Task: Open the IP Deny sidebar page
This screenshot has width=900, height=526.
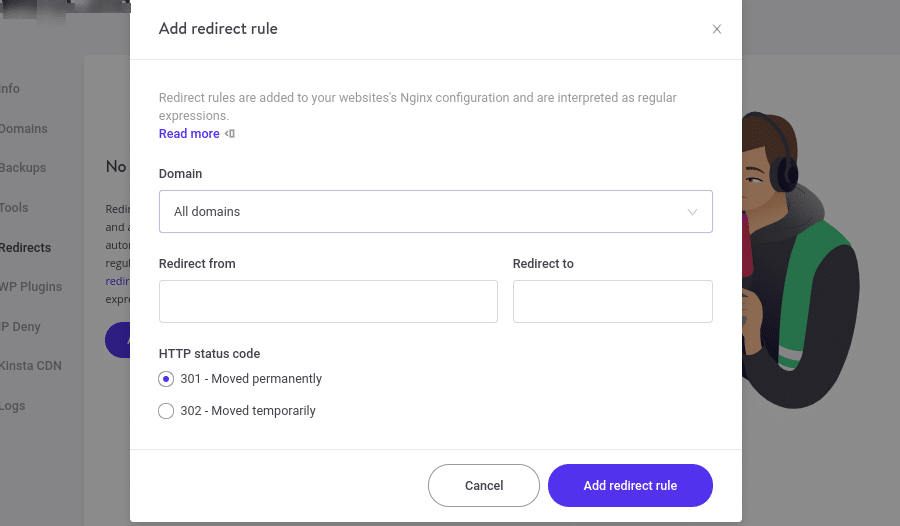Action: (x=21, y=327)
